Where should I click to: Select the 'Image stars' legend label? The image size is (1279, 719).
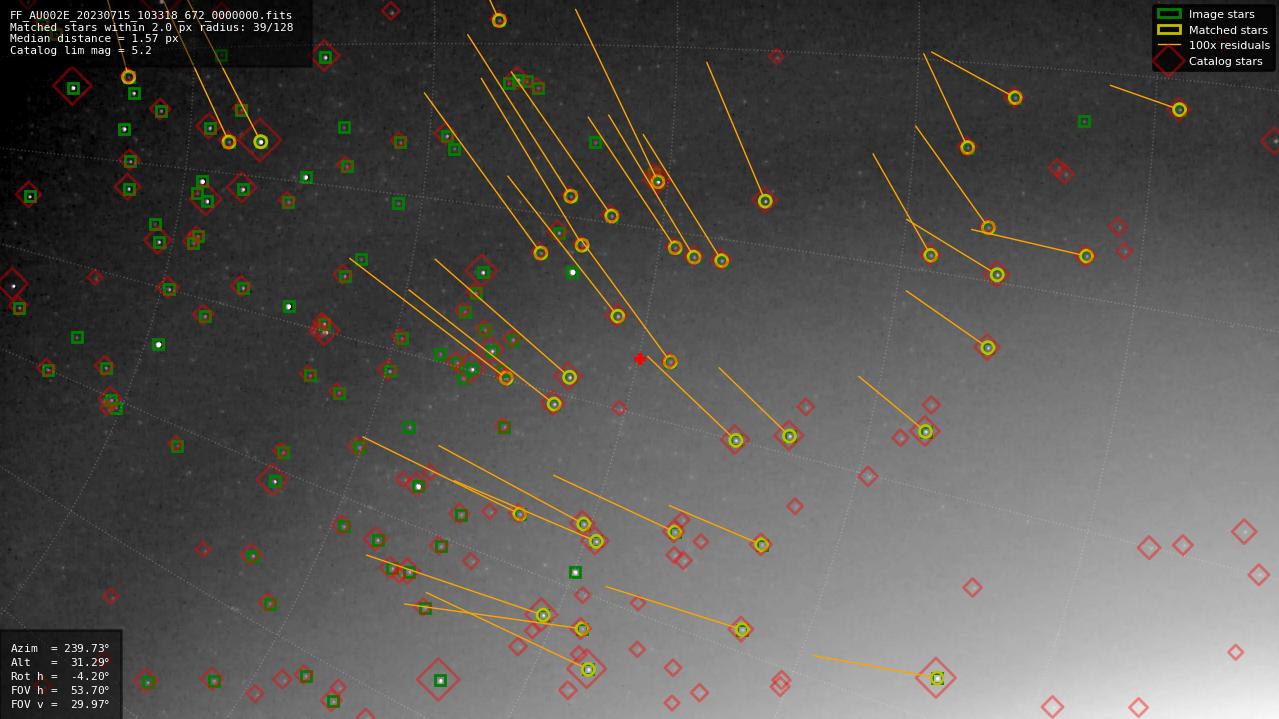[x=1221, y=14]
